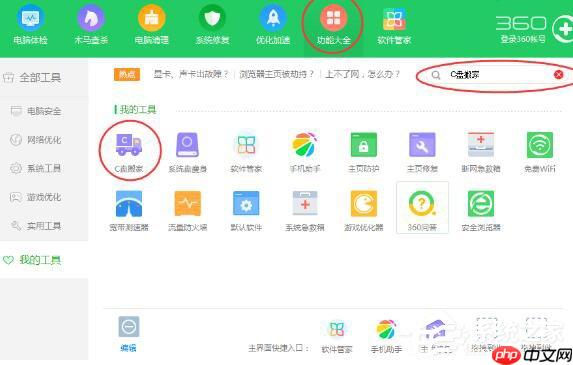The width and height of the screenshot is (573, 365).
Task: Launch the 系统盘瘦身 tool
Action: point(187,152)
